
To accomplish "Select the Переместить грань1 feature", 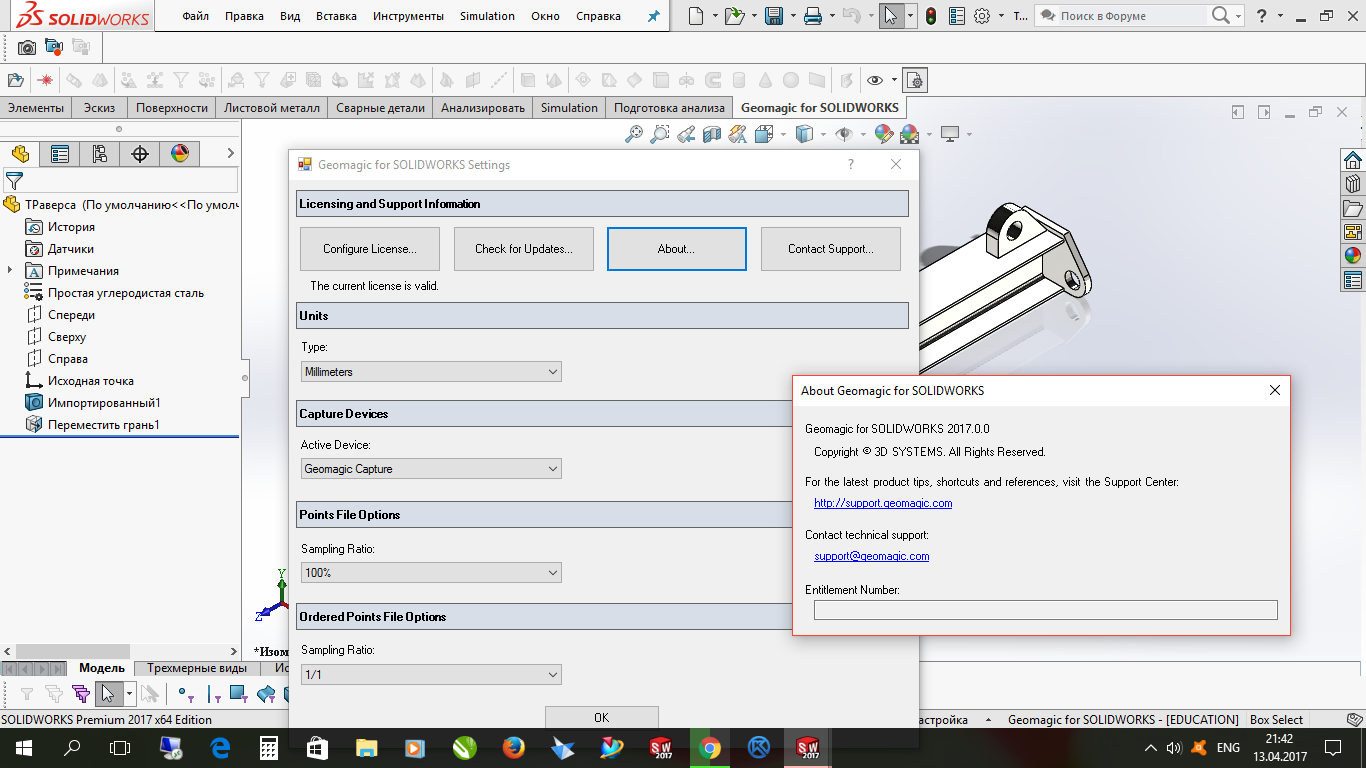I will click(104, 425).
